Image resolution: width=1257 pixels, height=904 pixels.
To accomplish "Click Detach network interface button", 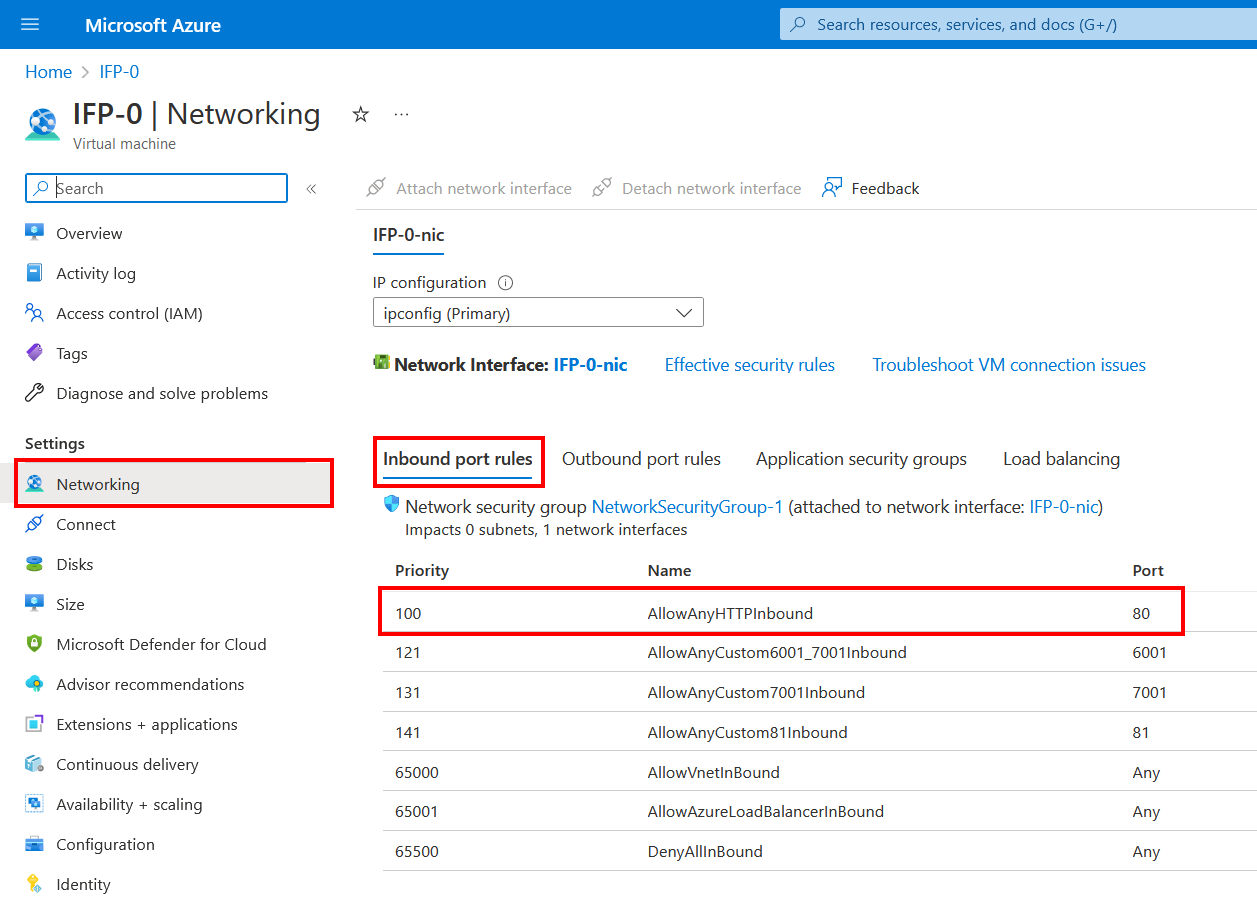I will pyautogui.click(x=696, y=188).
